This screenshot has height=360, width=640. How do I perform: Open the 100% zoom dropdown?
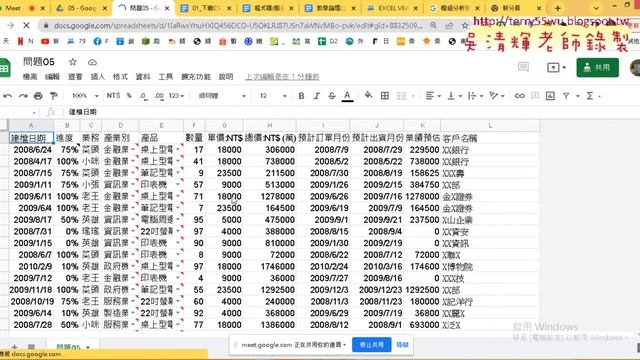pos(85,96)
